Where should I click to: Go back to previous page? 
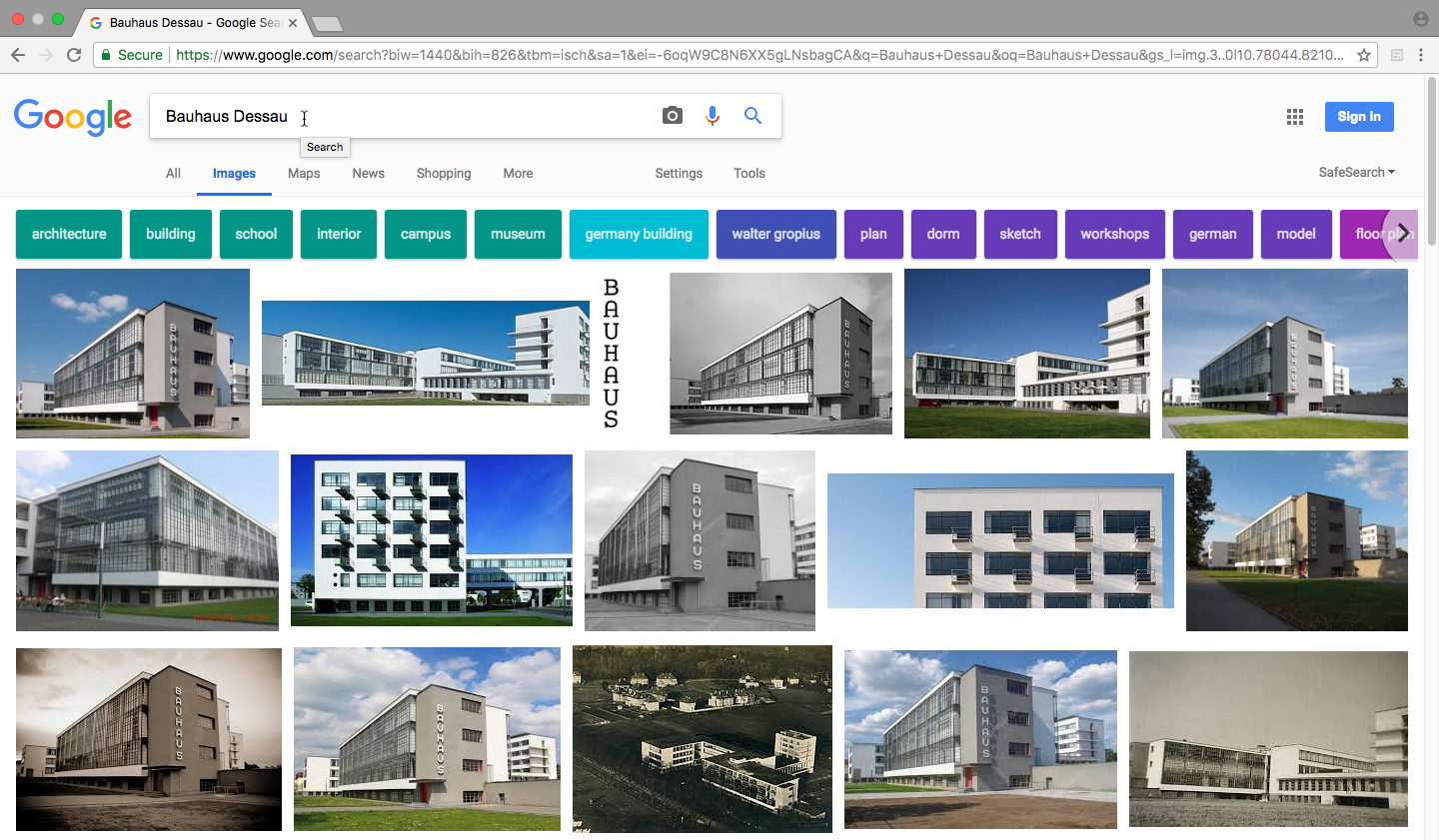(18, 55)
